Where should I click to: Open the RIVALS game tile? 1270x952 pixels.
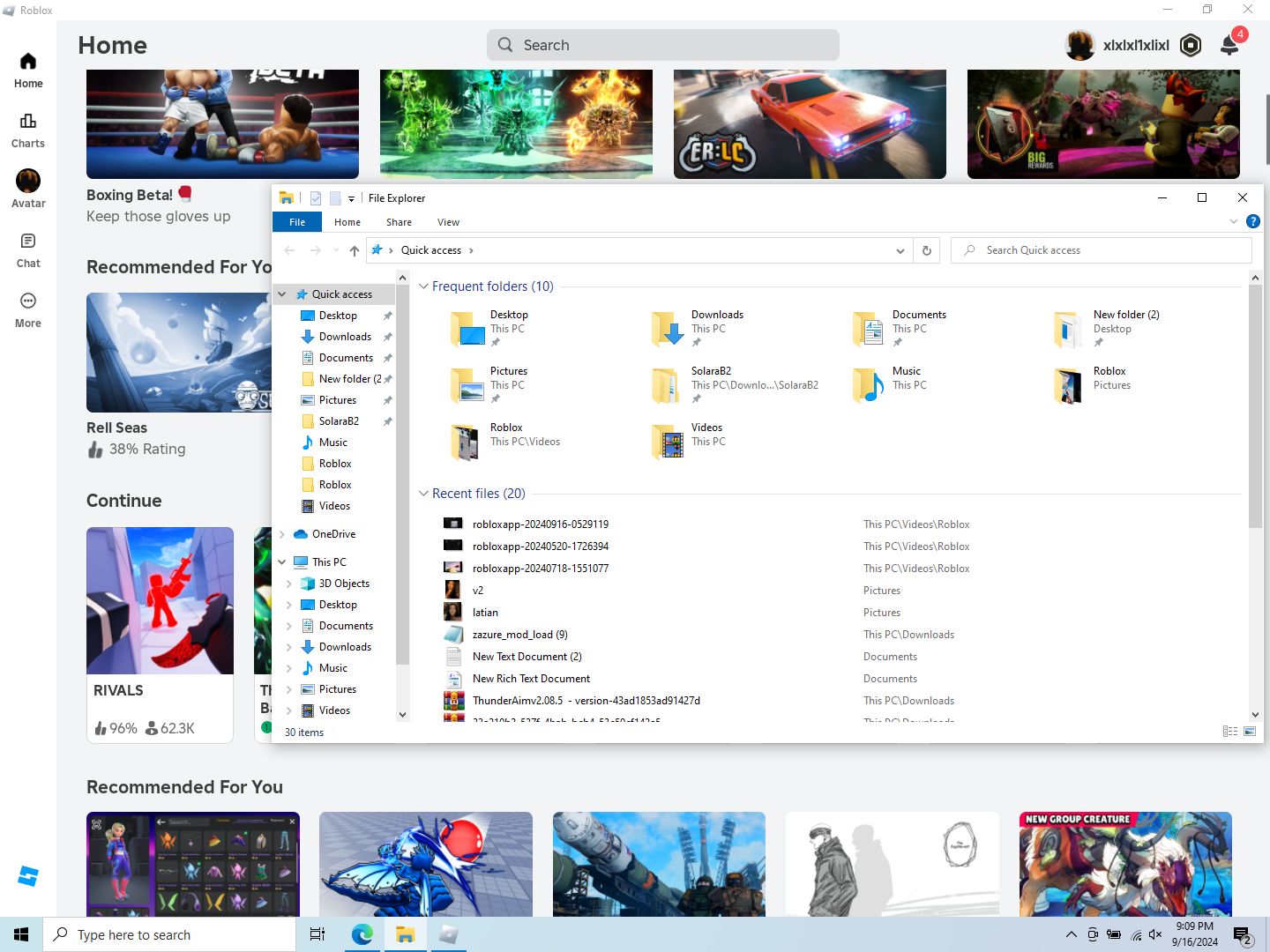(x=160, y=601)
